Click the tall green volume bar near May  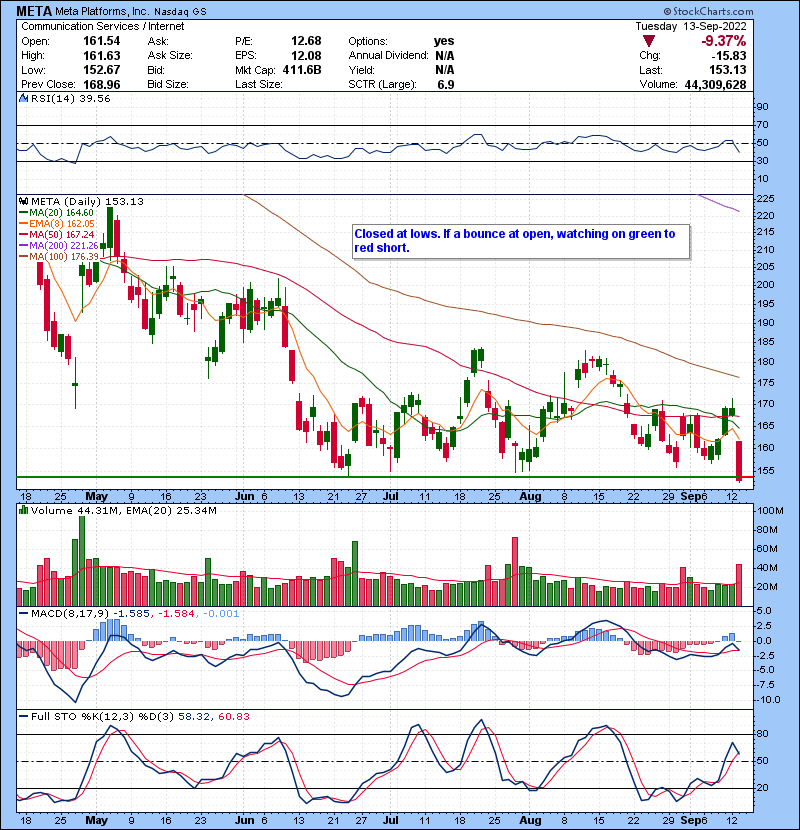(x=82, y=561)
